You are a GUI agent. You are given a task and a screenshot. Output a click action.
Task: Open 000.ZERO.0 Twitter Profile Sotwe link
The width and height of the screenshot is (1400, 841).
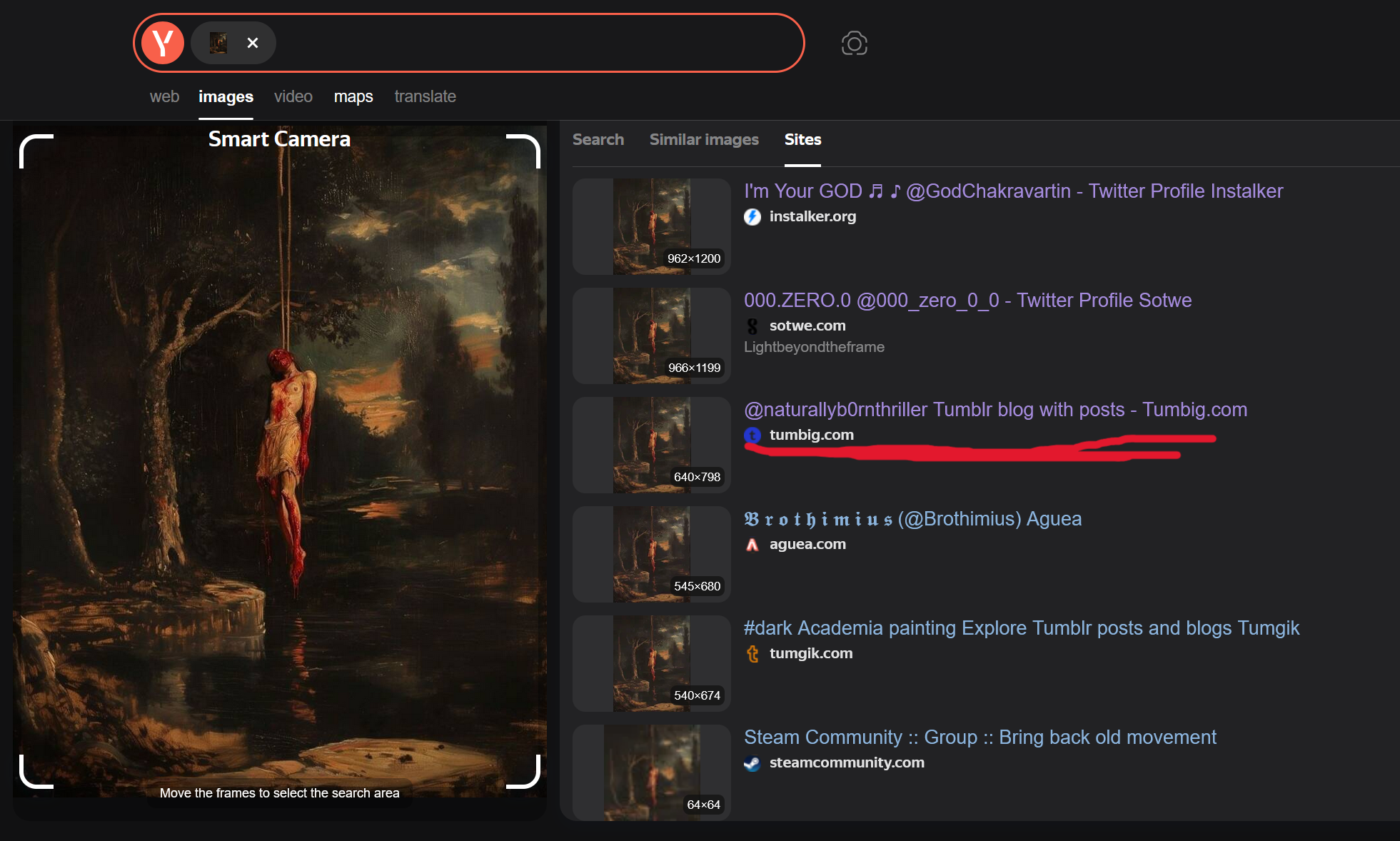pos(967,301)
